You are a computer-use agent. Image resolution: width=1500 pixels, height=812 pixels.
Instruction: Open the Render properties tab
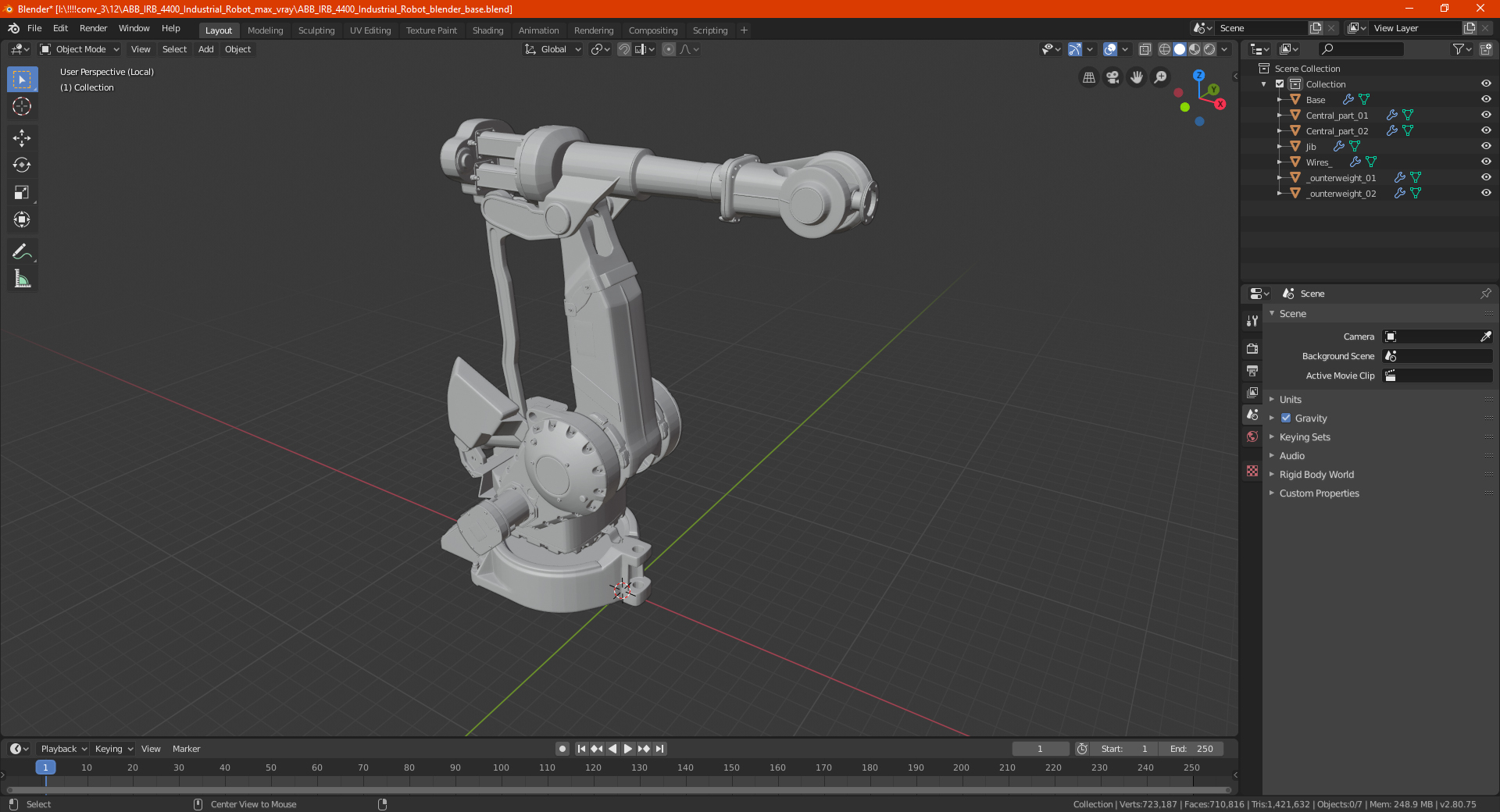1252,348
